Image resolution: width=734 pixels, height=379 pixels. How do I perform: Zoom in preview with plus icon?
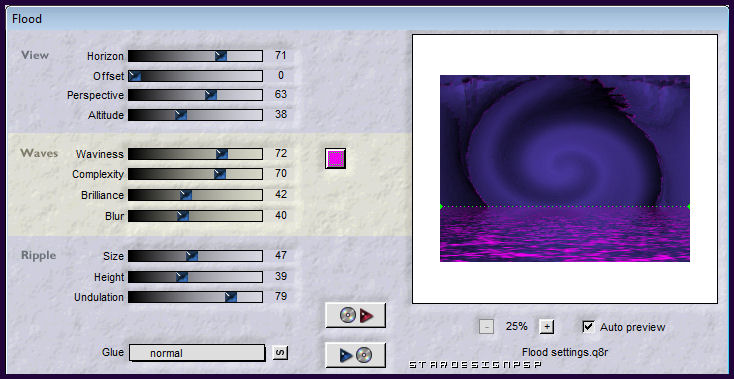(x=546, y=327)
